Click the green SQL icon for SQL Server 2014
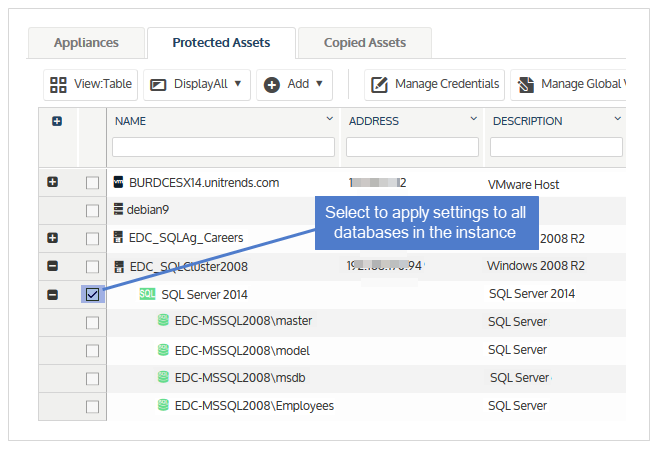The image size is (664, 461). (147, 294)
